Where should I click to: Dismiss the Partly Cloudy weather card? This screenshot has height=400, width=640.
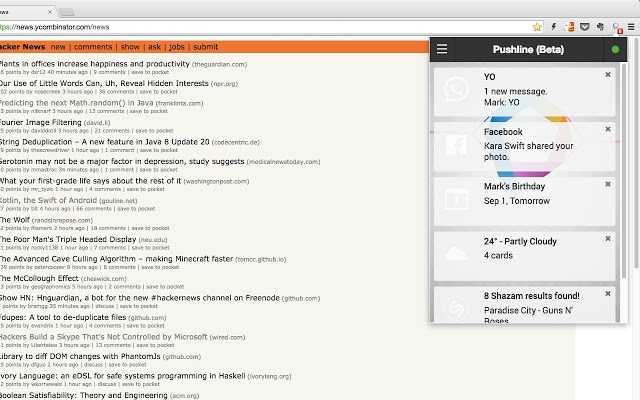(x=608, y=238)
